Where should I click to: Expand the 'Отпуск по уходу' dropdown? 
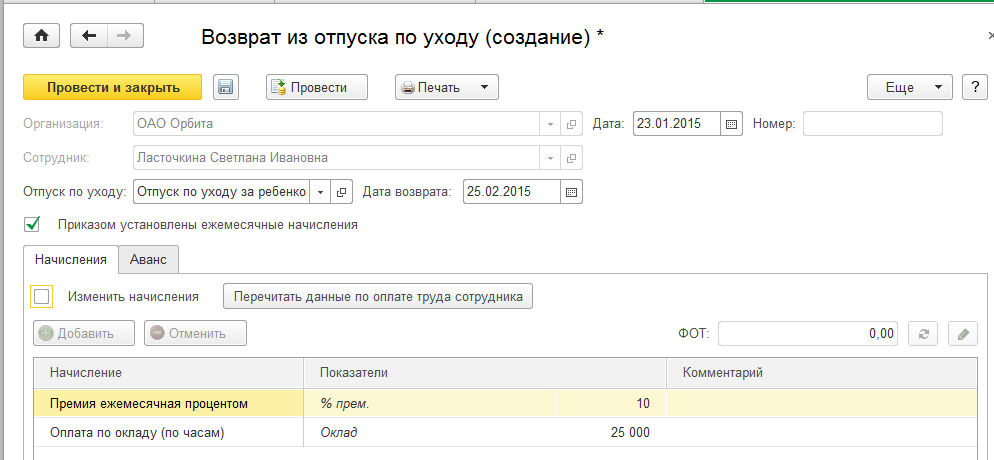320,192
